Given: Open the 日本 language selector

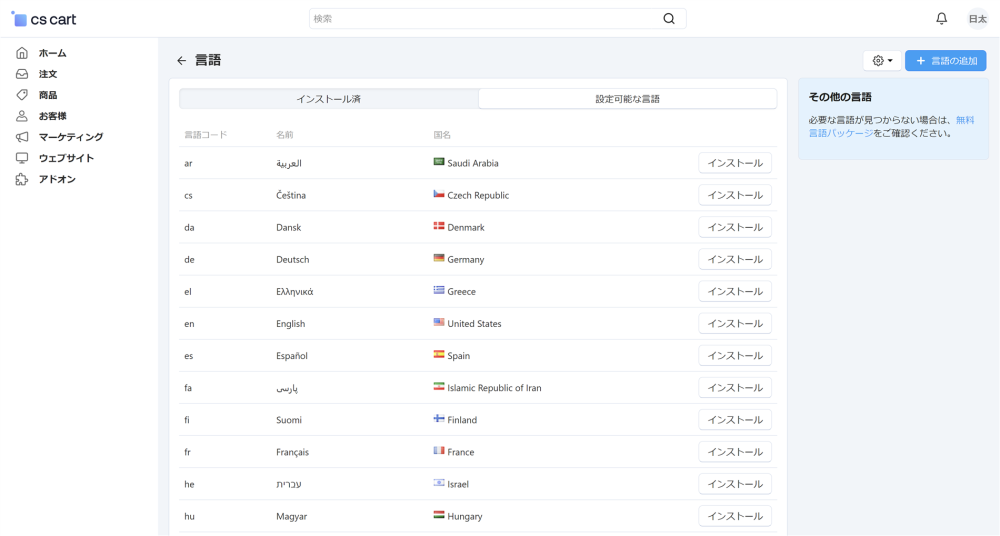Looking at the screenshot, I should [x=977, y=19].
